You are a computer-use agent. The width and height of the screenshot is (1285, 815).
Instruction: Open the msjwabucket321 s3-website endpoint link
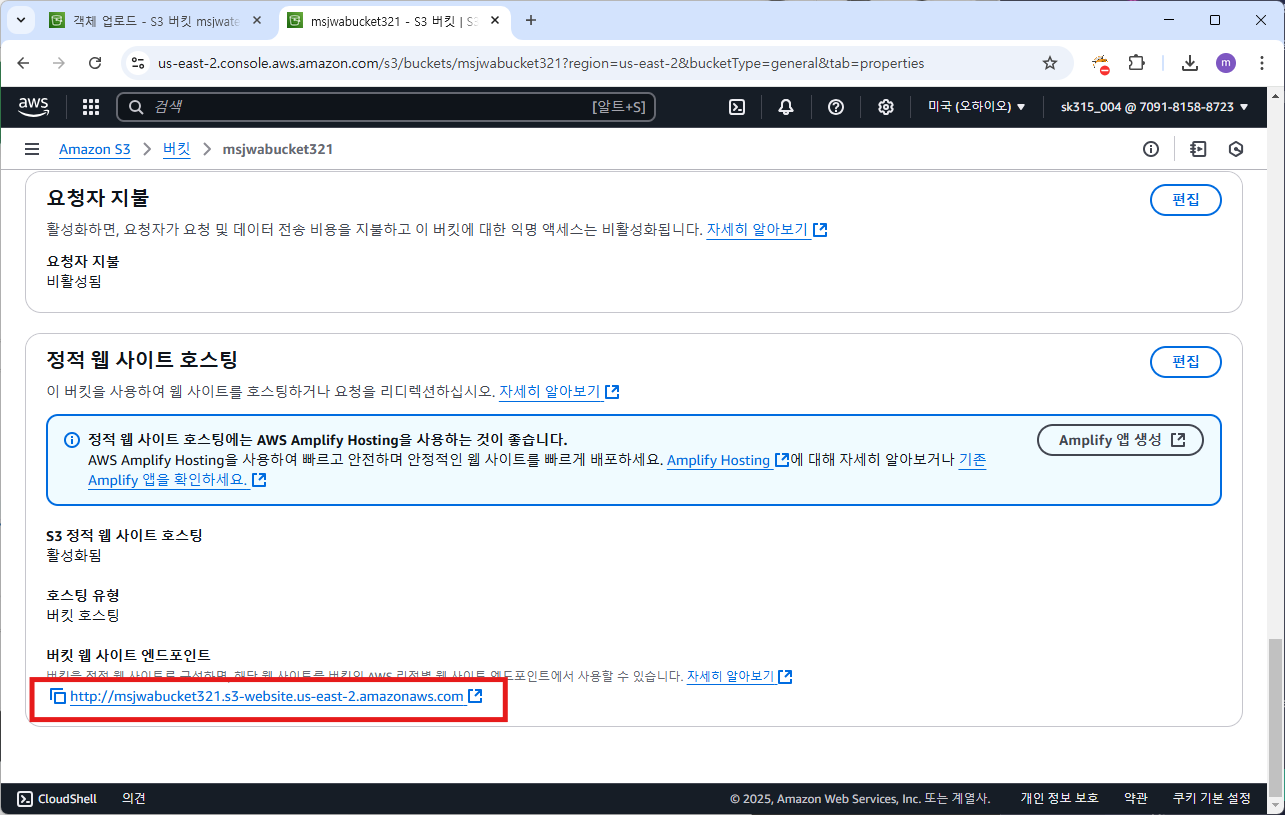pos(277,696)
